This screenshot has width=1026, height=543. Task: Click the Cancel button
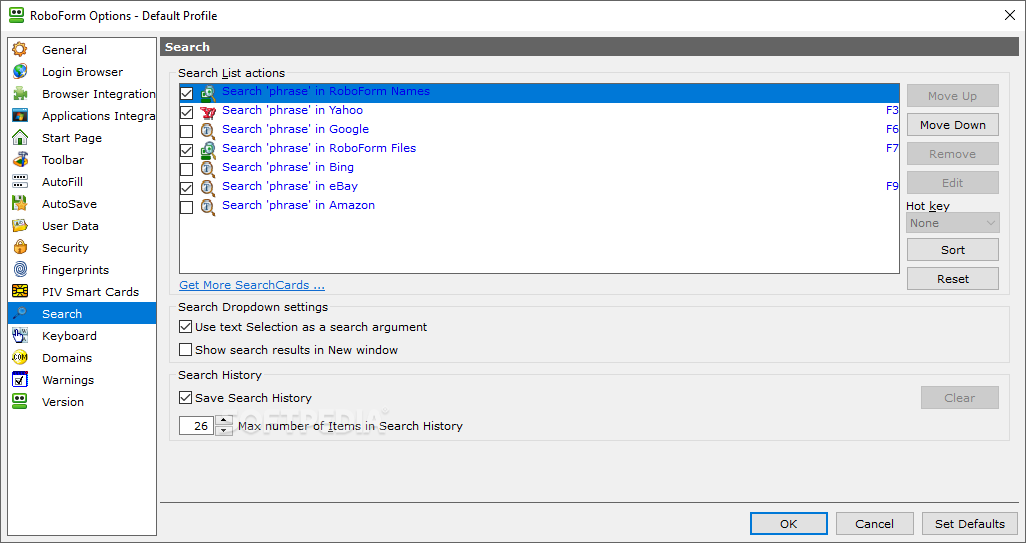pyautogui.click(x=874, y=523)
